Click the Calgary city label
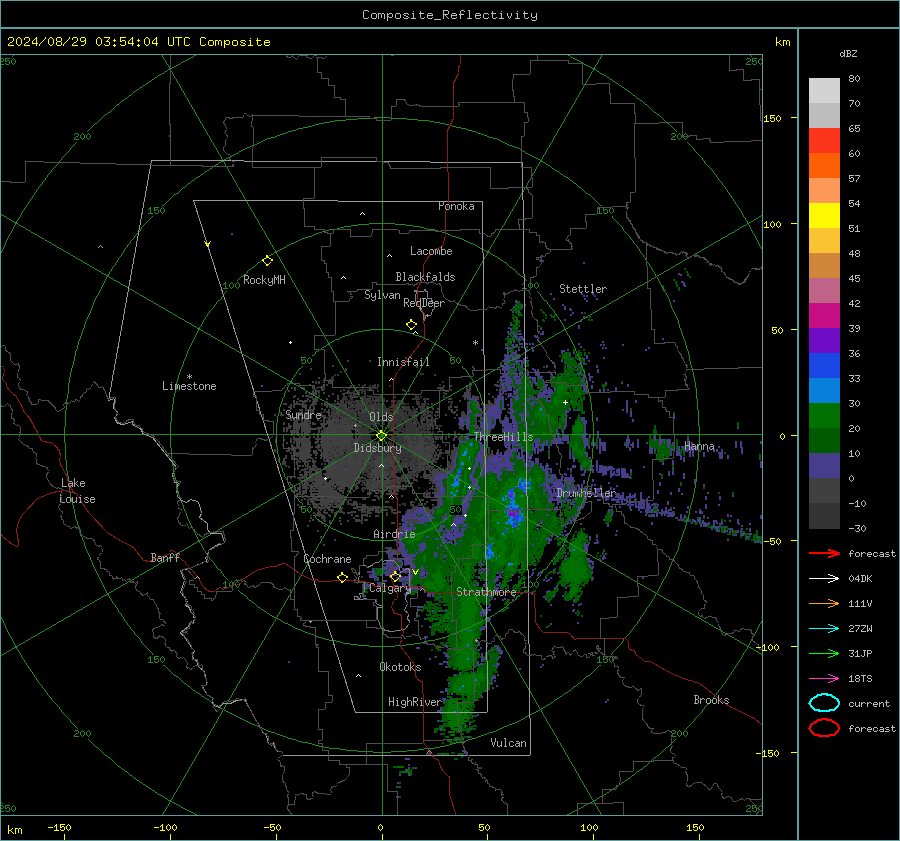The height and width of the screenshot is (841, 900). (x=390, y=588)
